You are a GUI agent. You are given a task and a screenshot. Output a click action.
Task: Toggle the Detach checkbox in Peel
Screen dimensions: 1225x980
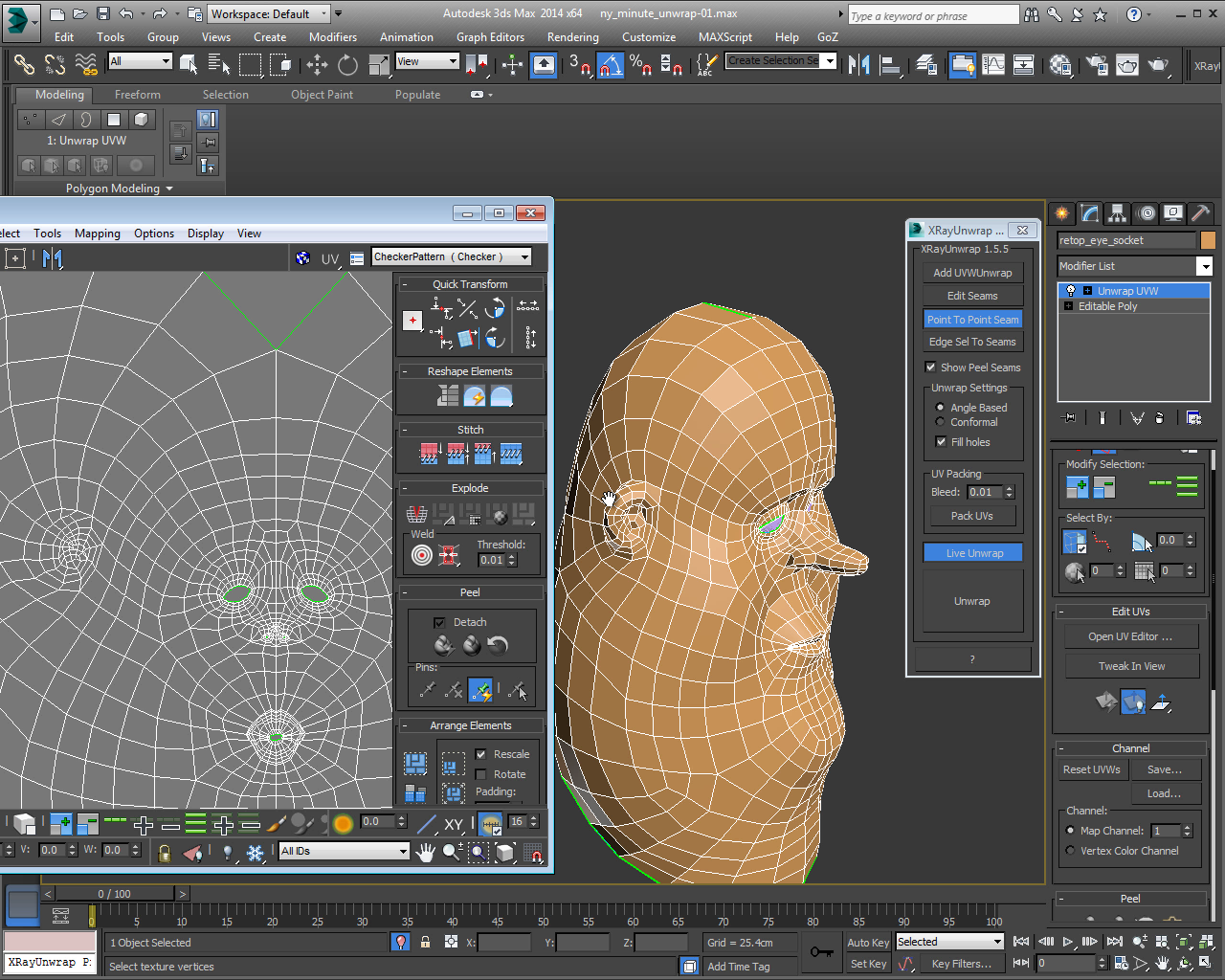click(439, 622)
